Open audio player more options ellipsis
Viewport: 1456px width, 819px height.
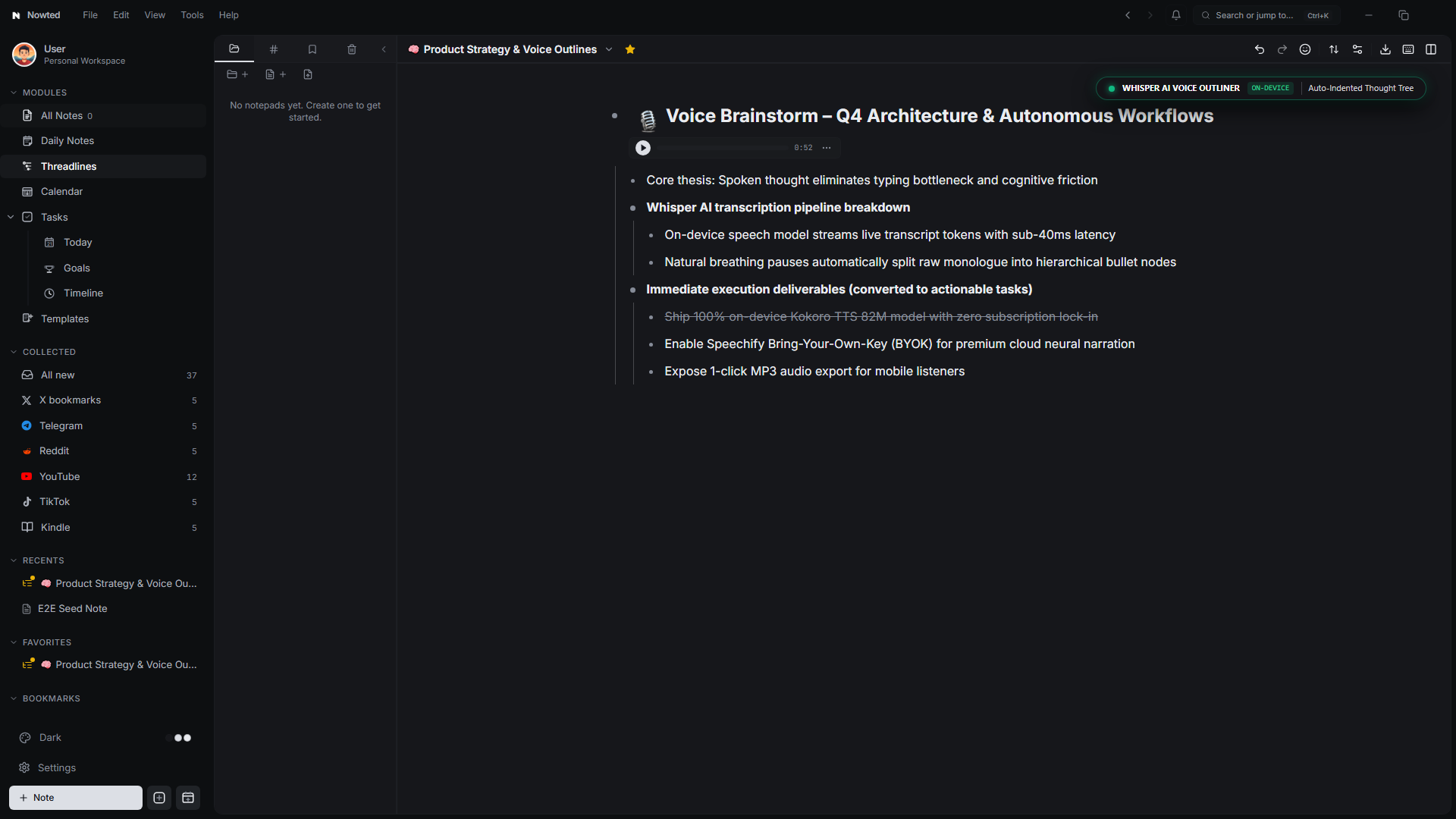[827, 148]
